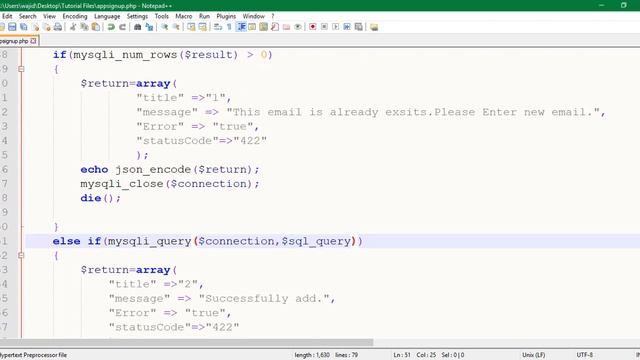Open the Plugins menu
640x360 pixels.
pyautogui.click(x=226, y=16)
